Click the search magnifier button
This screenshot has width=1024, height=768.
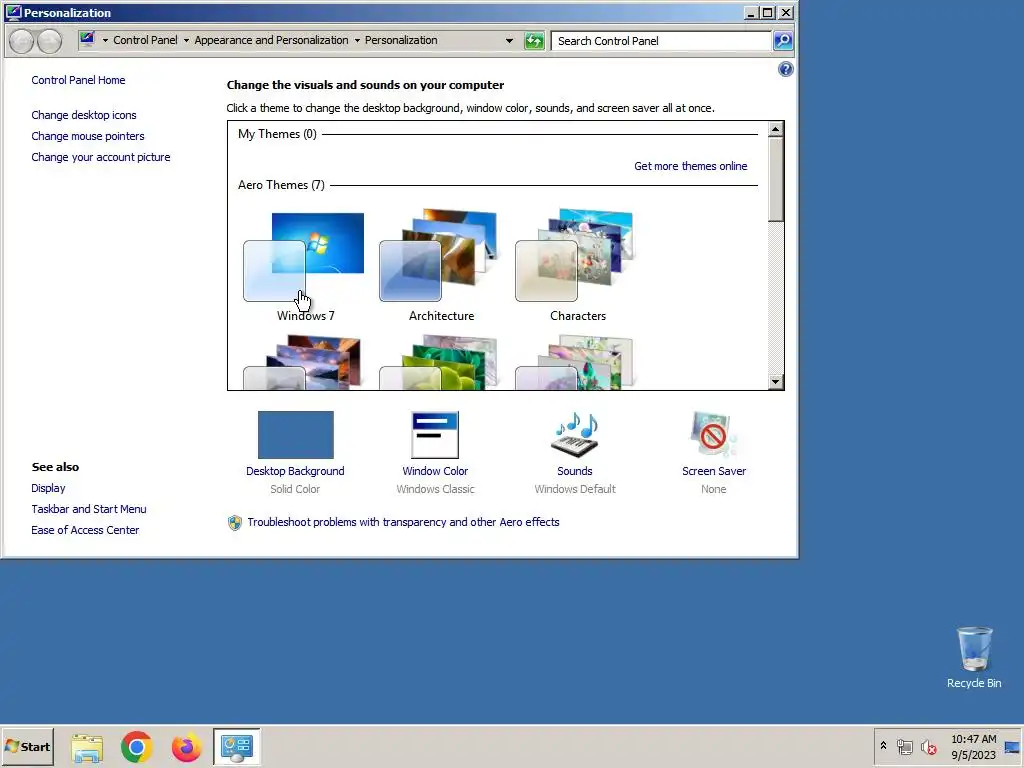pyautogui.click(x=782, y=40)
